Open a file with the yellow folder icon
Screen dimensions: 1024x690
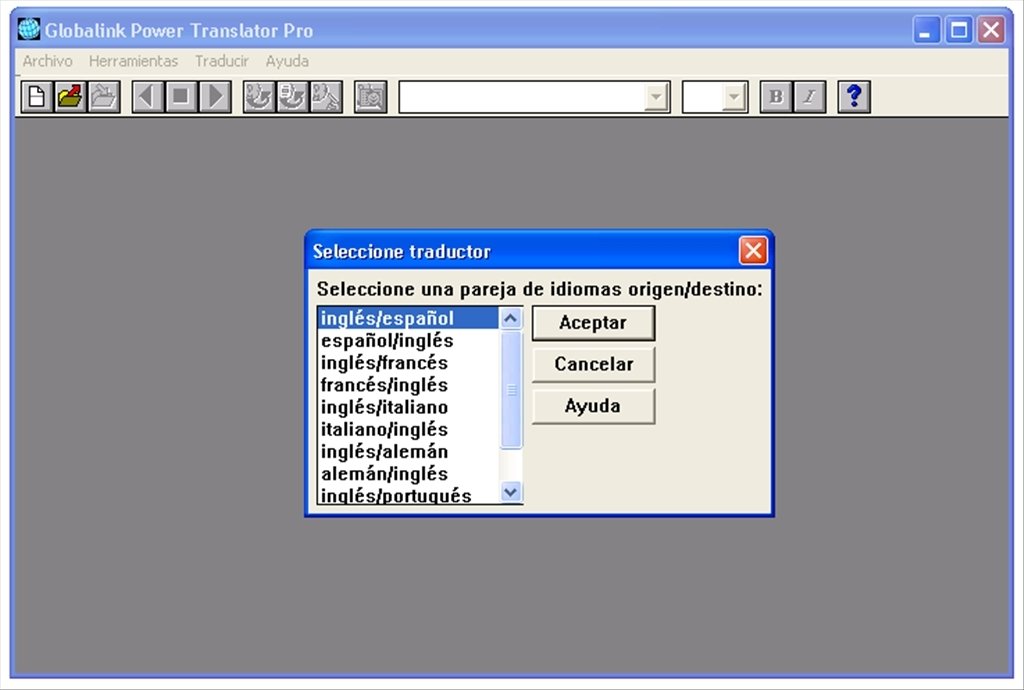71,97
